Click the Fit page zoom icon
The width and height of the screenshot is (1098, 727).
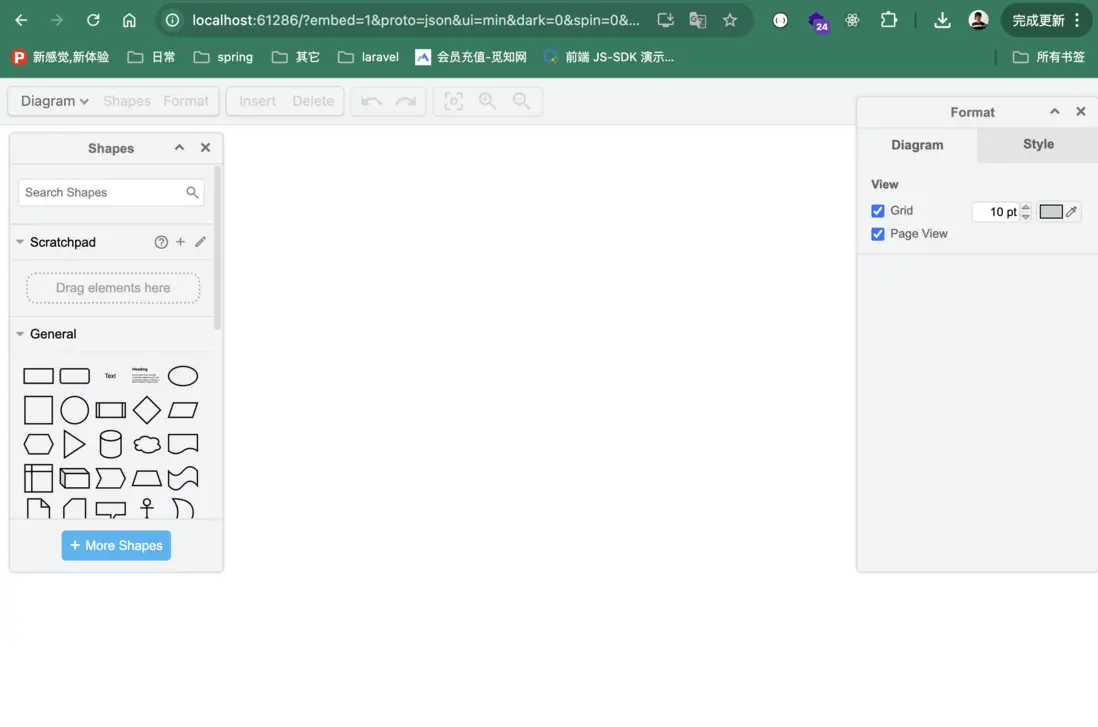pos(454,102)
